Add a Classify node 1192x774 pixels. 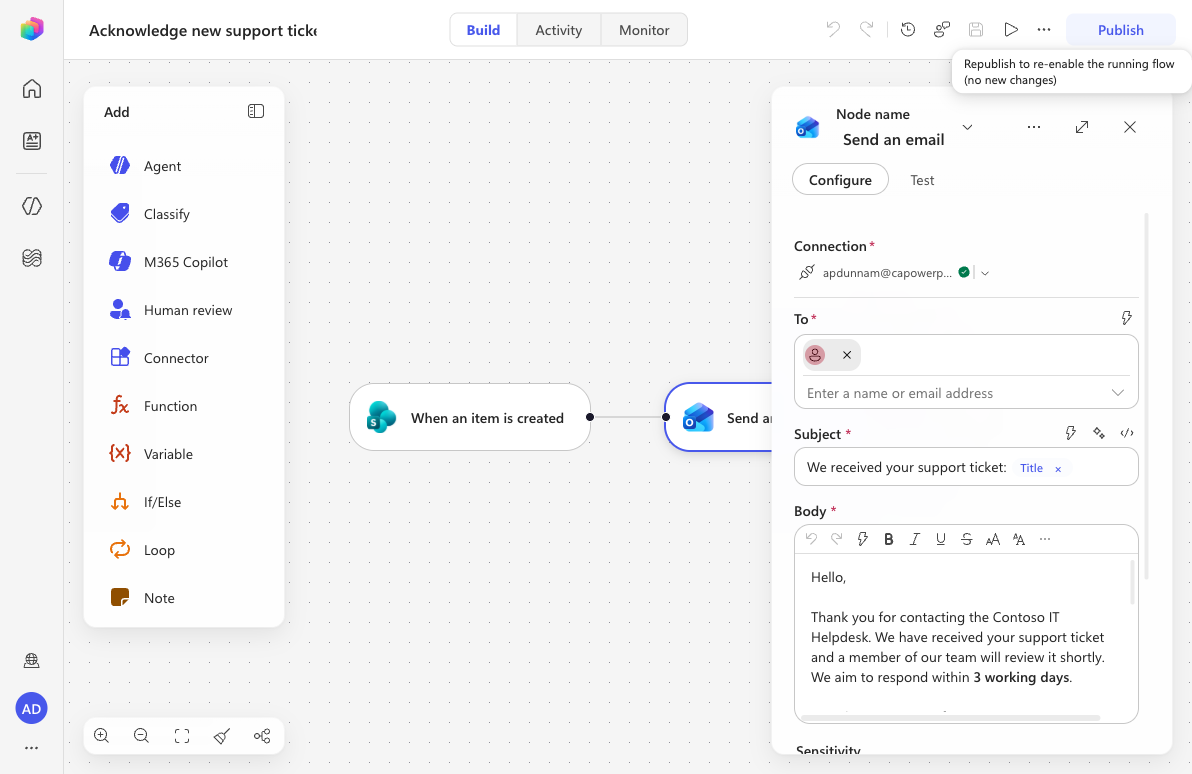click(x=184, y=214)
